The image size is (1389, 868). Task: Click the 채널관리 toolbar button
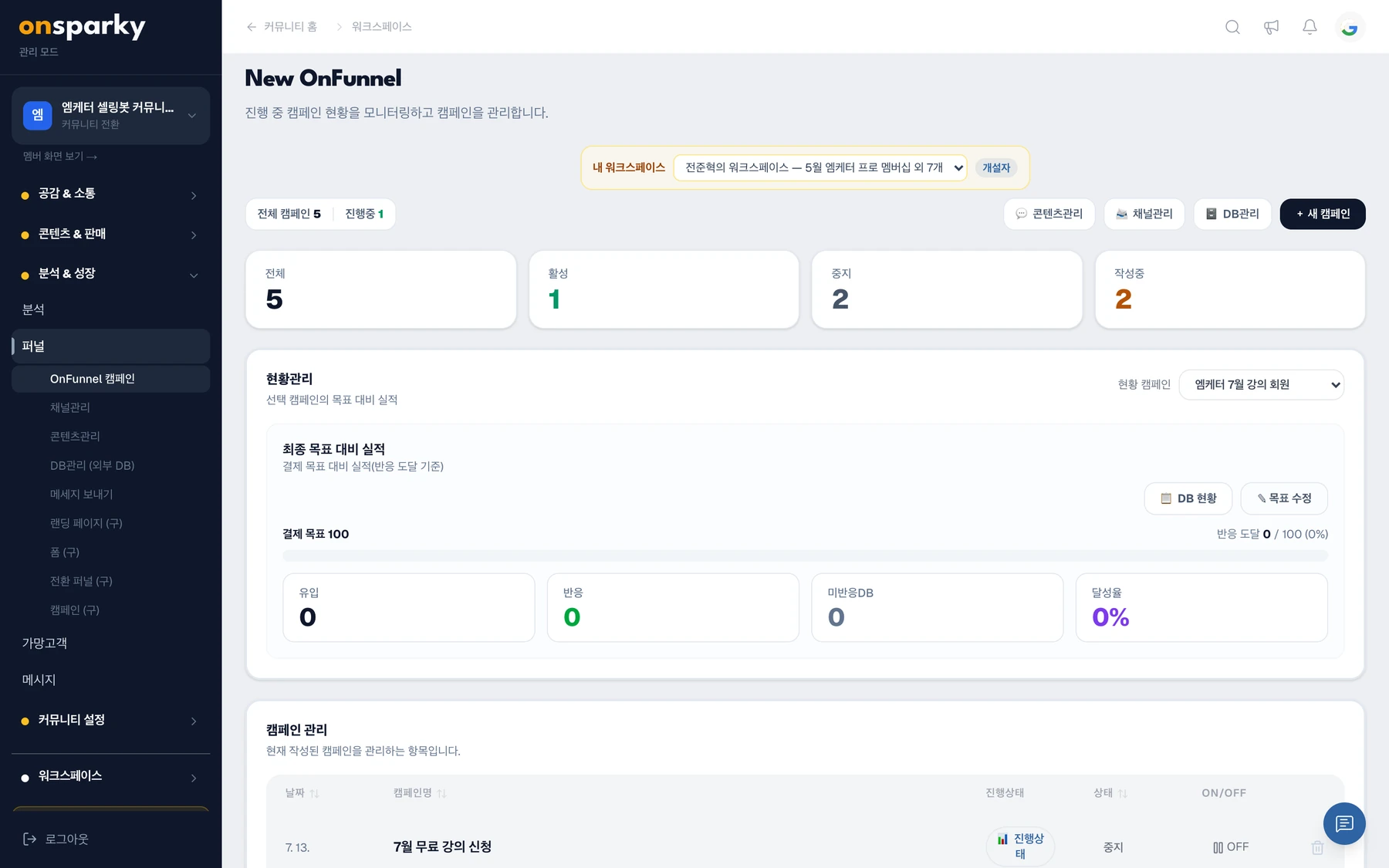pos(1144,214)
